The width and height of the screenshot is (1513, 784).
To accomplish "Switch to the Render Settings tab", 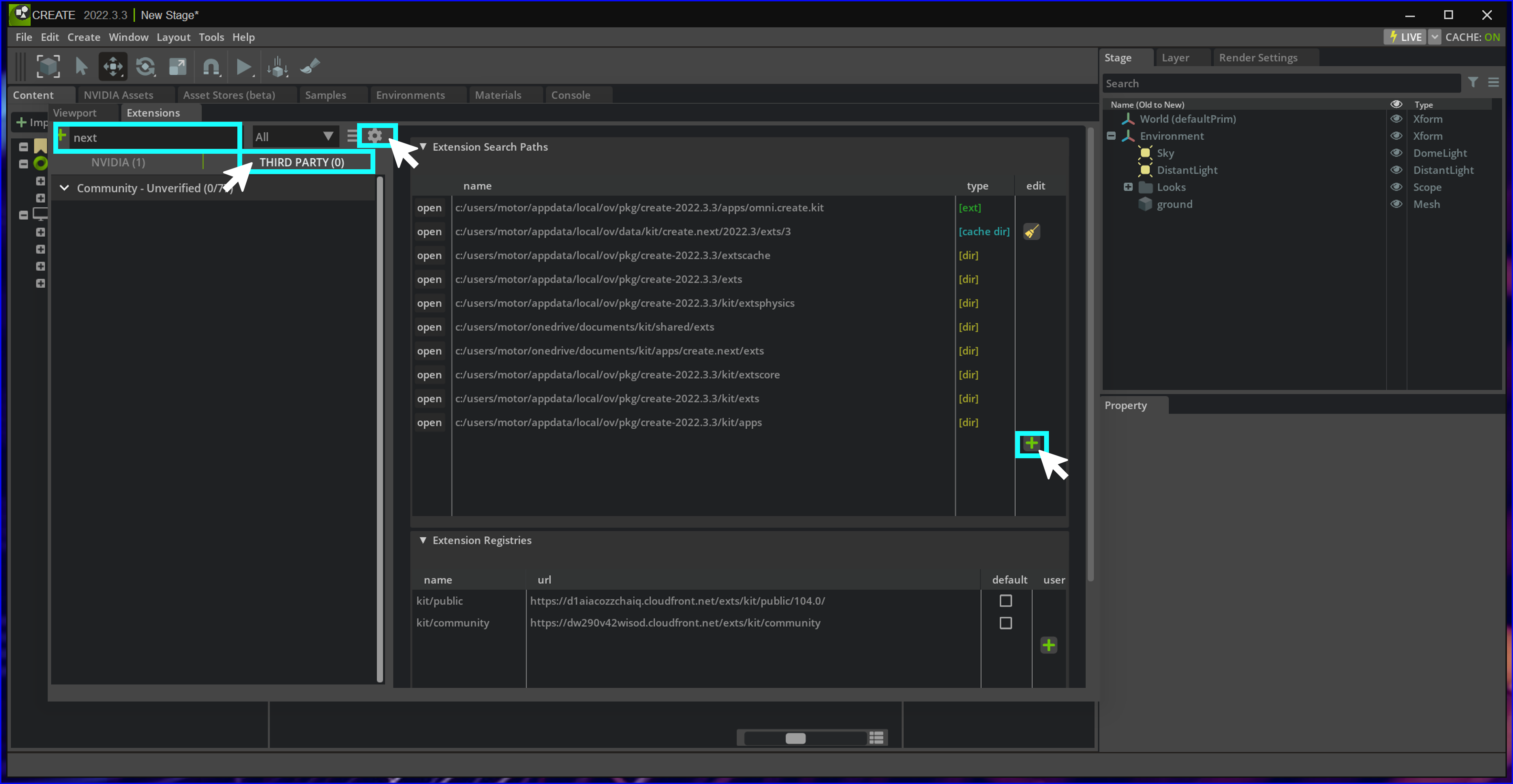I will (x=1257, y=57).
